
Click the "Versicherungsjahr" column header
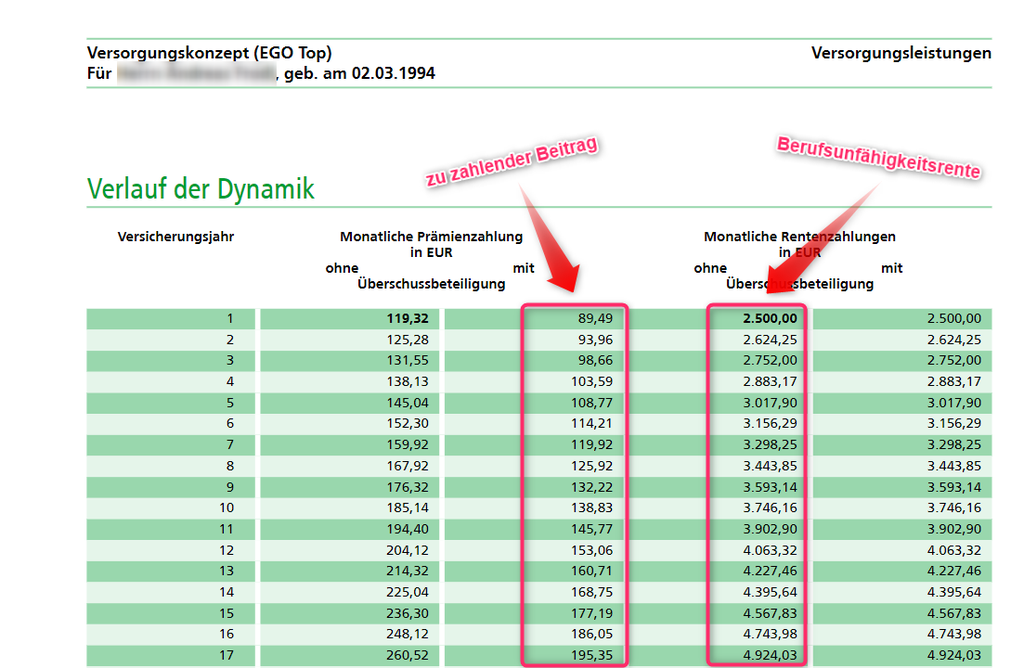click(x=176, y=237)
